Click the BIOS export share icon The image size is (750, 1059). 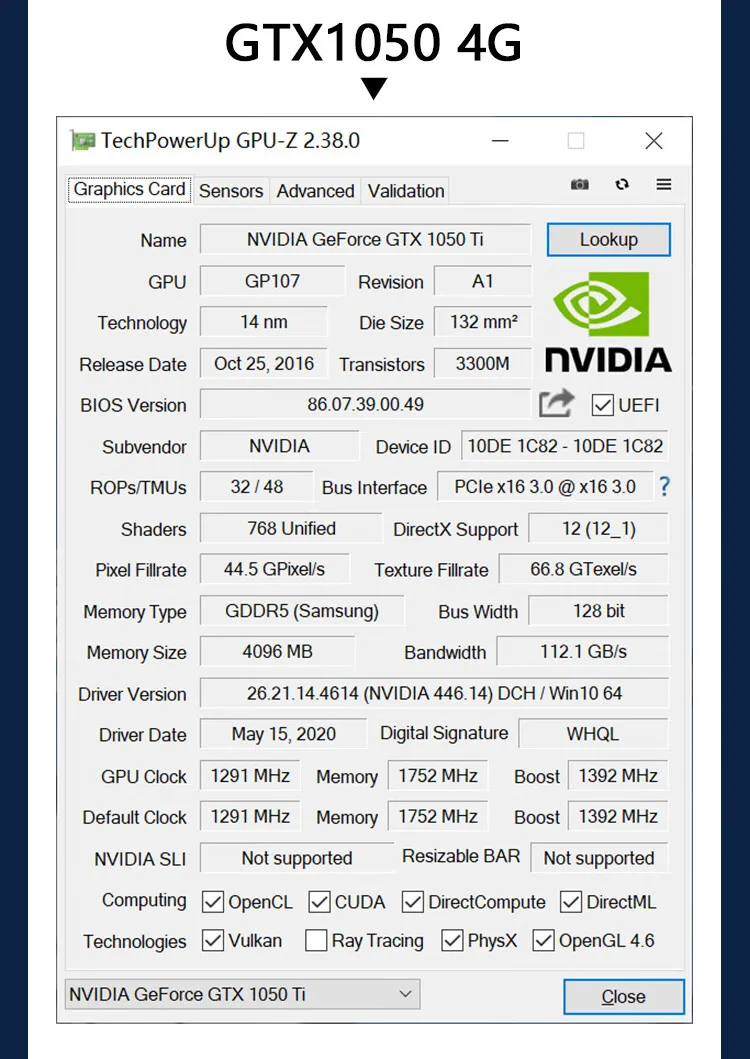(x=556, y=404)
